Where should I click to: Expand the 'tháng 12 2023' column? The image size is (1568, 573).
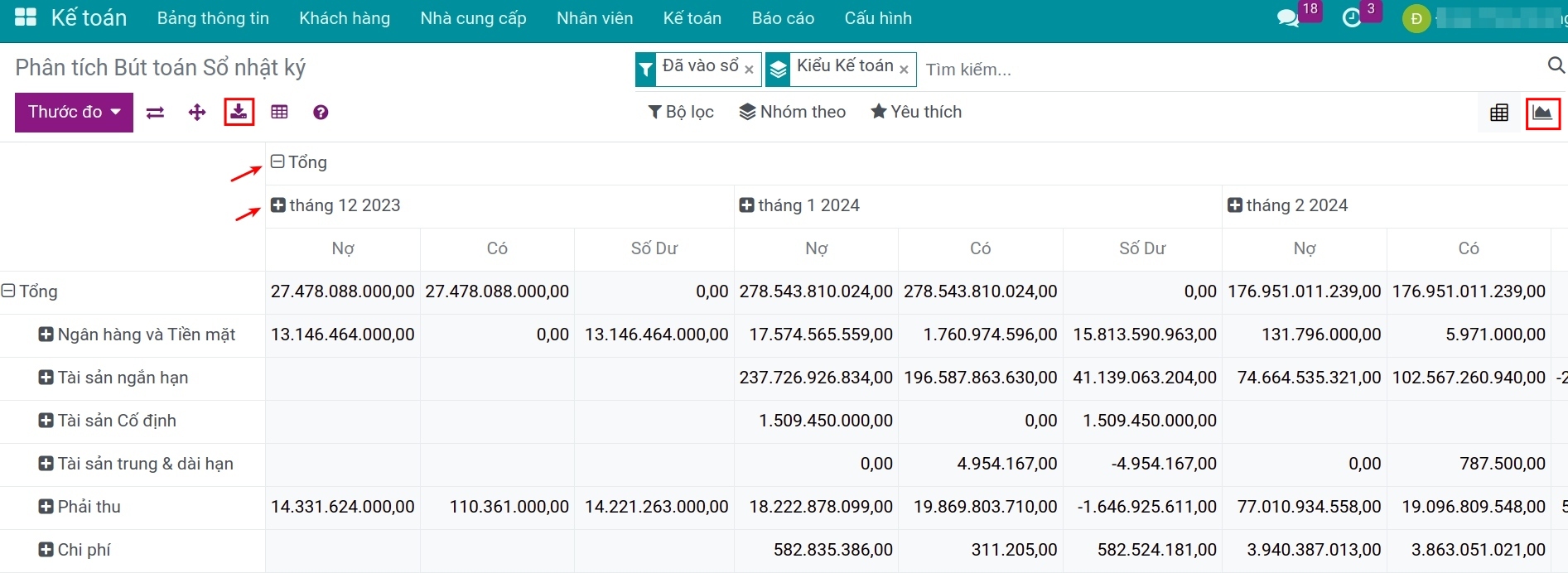336,205
